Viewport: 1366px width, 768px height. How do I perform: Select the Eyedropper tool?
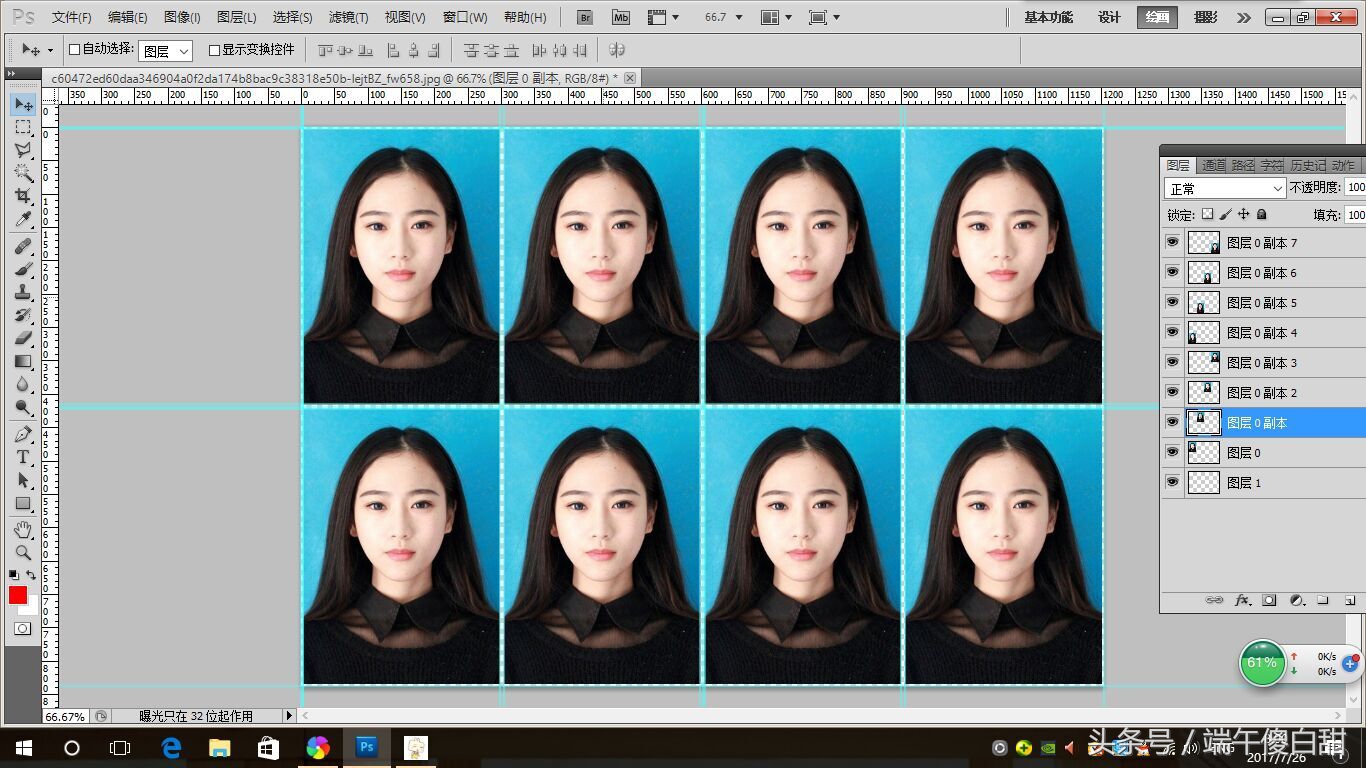[x=23, y=220]
